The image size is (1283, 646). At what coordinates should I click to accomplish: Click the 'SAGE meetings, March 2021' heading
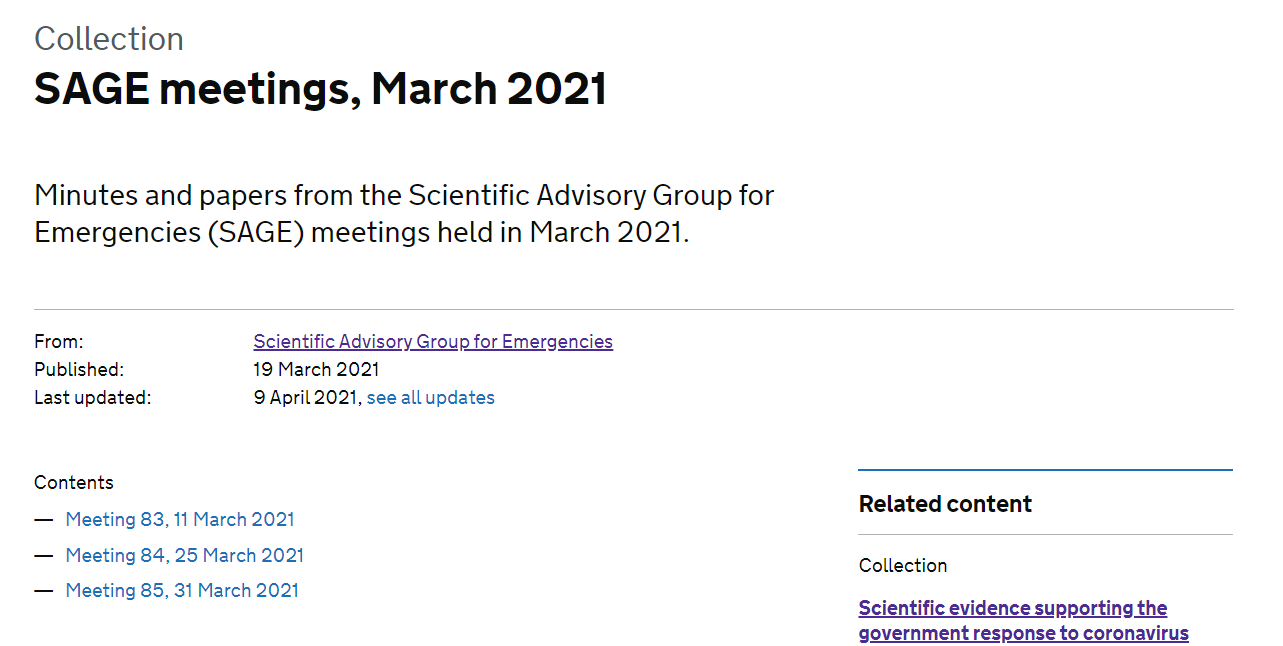[x=320, y=89]
